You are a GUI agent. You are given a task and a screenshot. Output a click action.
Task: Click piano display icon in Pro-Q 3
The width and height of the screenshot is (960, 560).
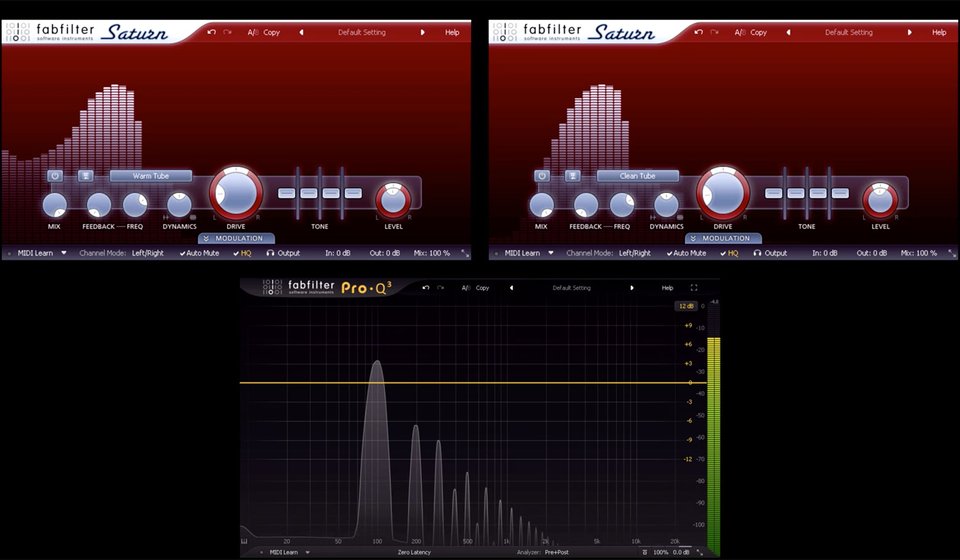244,541
